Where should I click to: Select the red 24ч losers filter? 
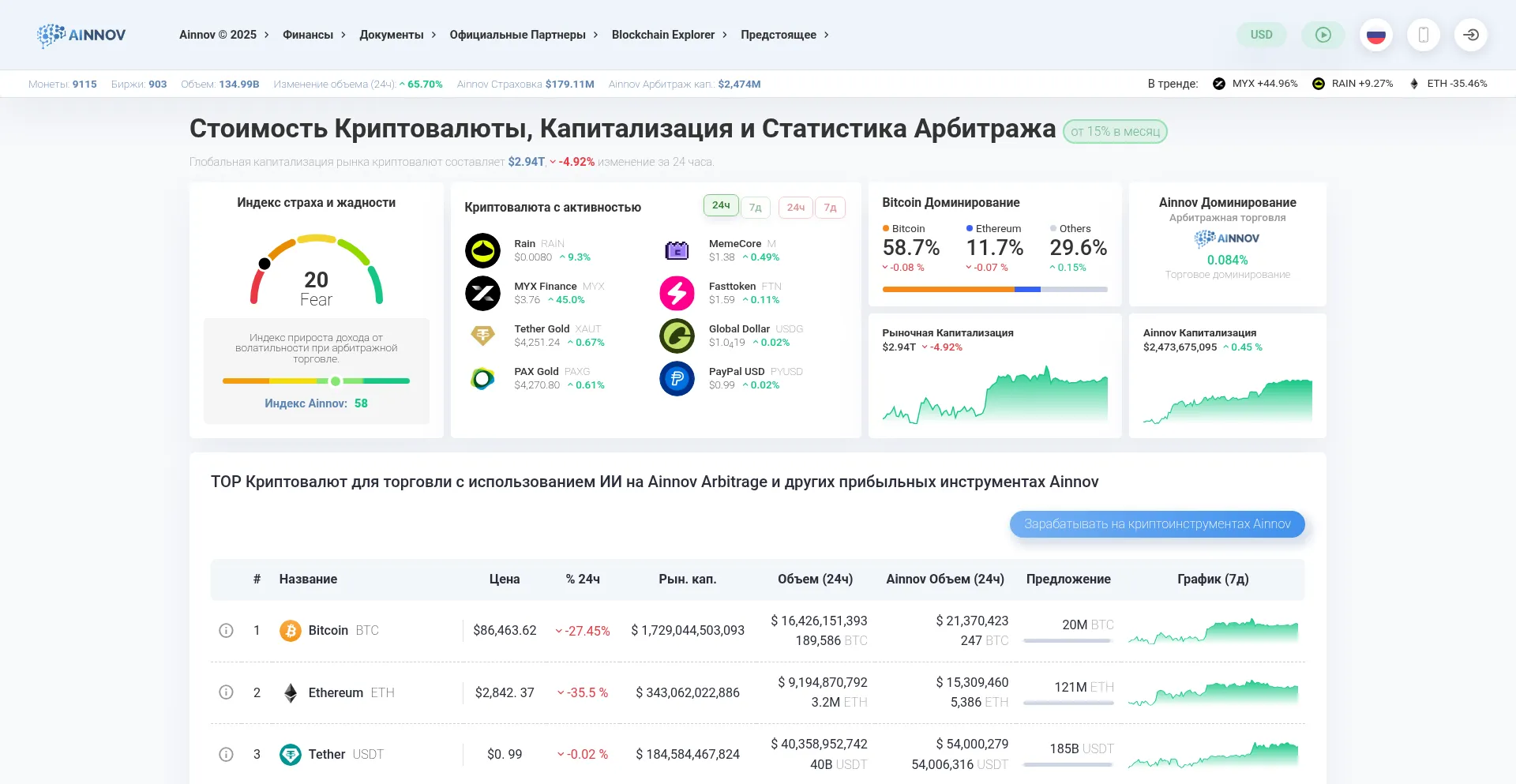coord(795,208)
